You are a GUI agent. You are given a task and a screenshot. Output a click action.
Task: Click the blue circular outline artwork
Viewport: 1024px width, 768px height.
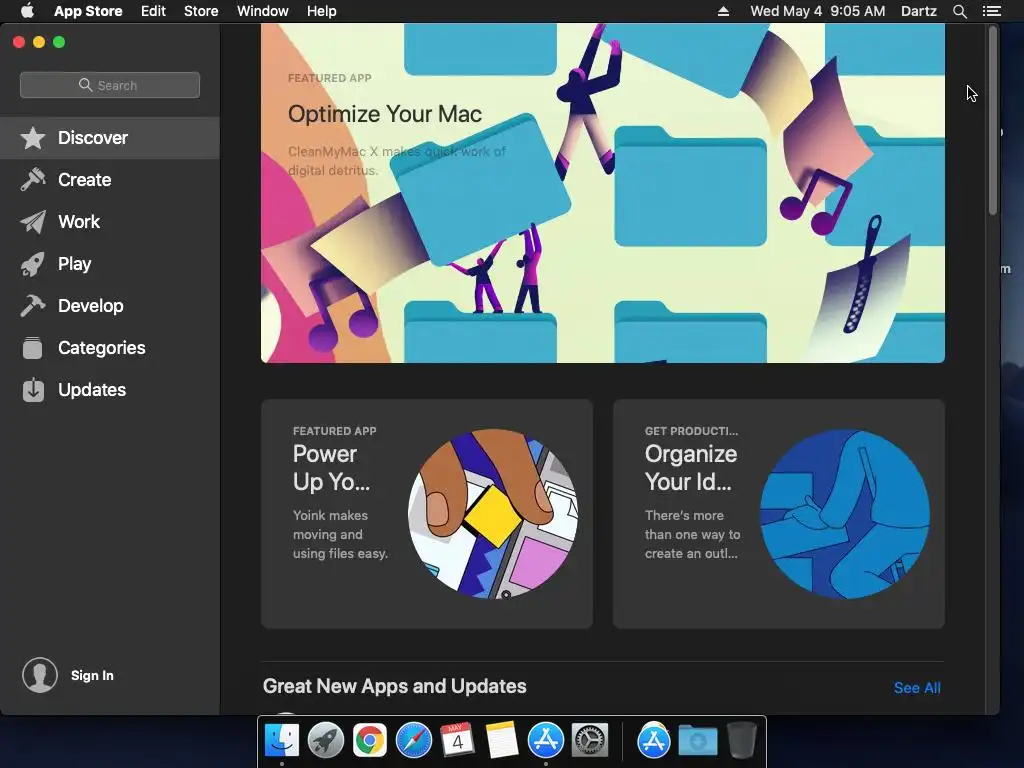(845, 514)
